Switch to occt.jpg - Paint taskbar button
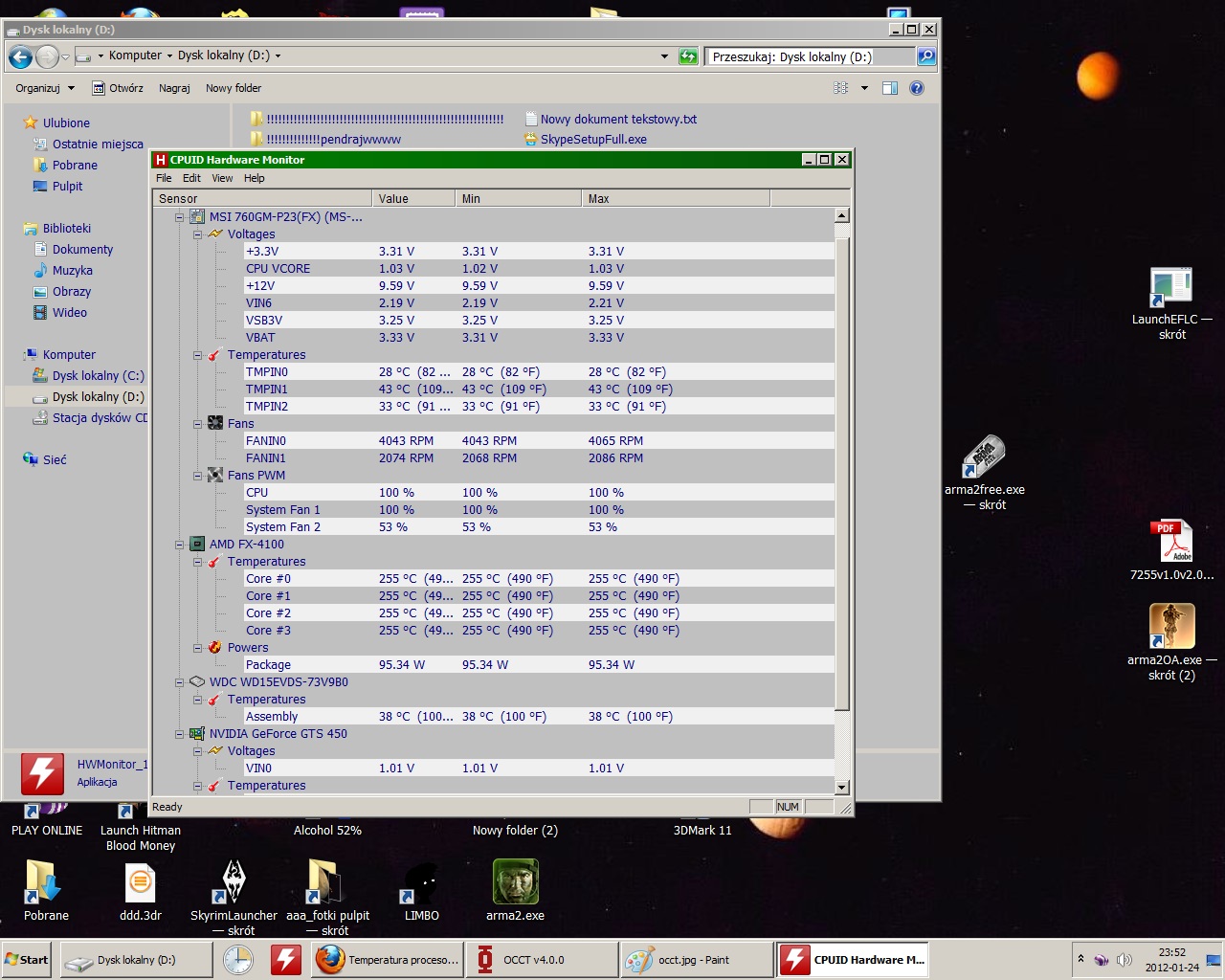This screenshot has width=1225, height=980. 697,960
